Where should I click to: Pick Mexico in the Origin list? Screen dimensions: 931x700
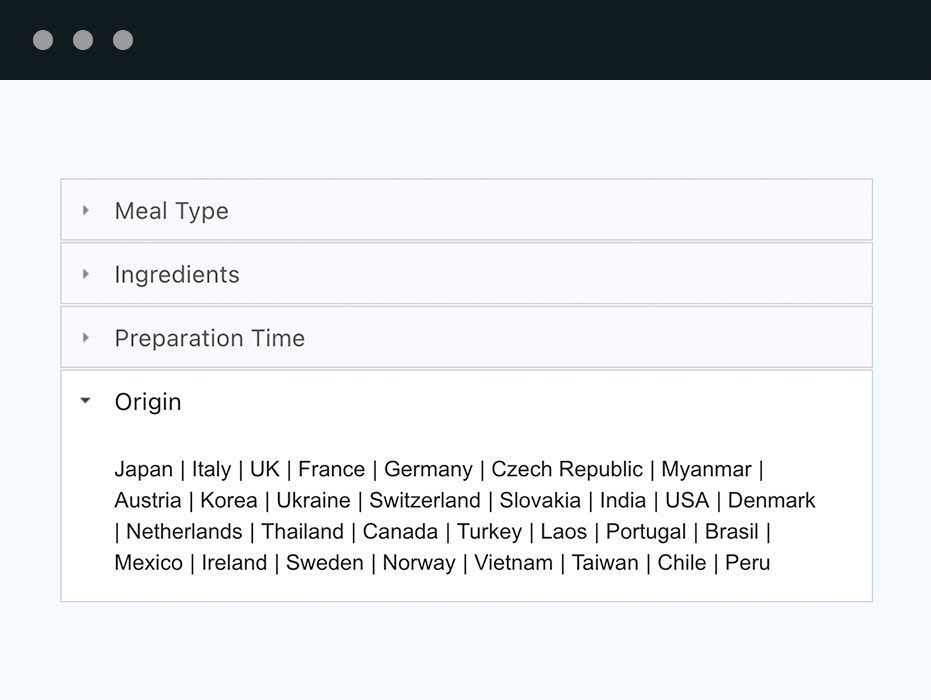point(148,563)
